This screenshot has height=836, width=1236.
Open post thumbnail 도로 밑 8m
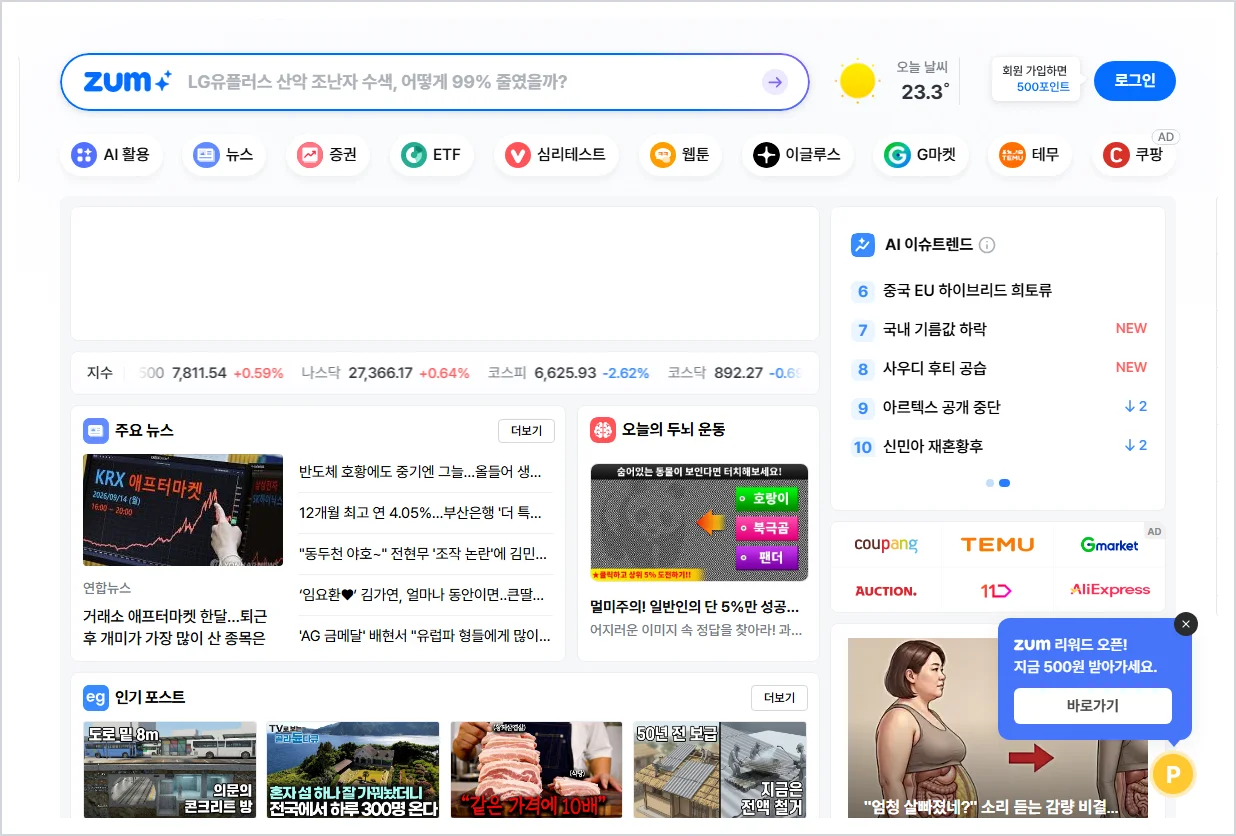[x=170, y=770]
